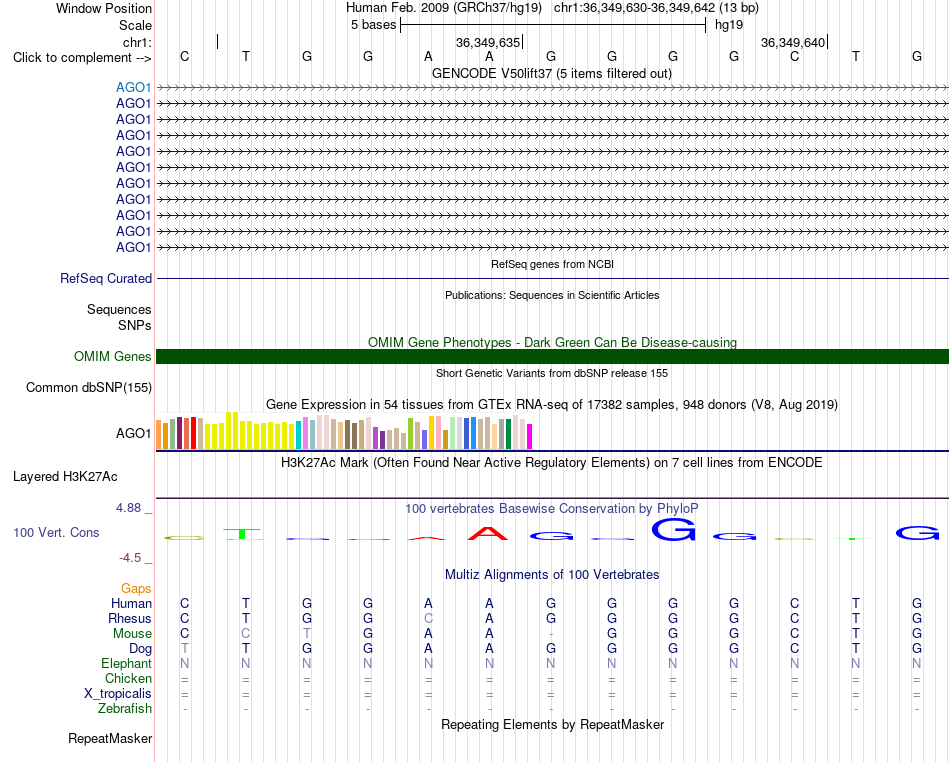The image size is (950, 762).
Task: Click the "RefSeq Curated" track label
Action: [106, 279]
